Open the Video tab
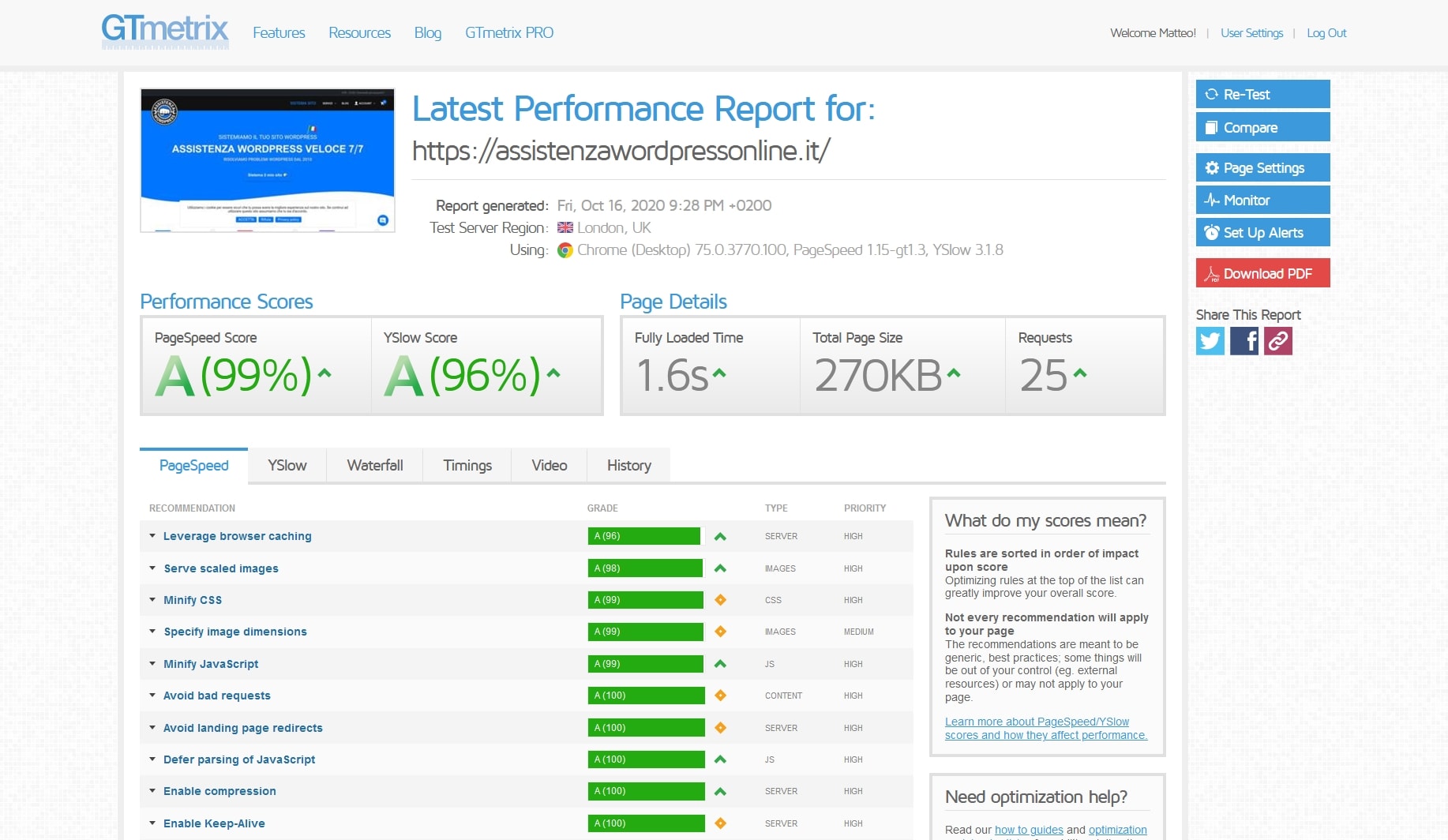 [x=550, y=466]
